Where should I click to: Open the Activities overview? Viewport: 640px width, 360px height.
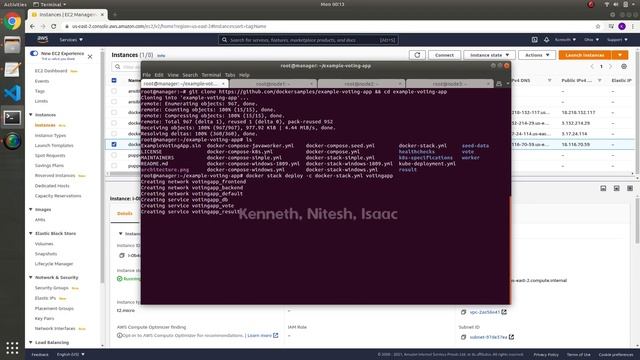tap(15, 4)
